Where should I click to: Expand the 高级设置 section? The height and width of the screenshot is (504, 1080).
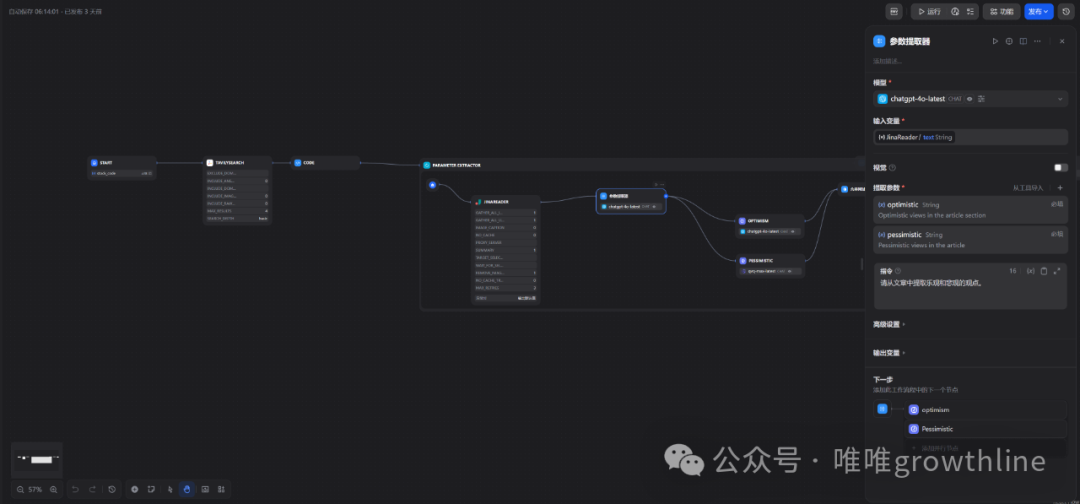pos(889,324)
